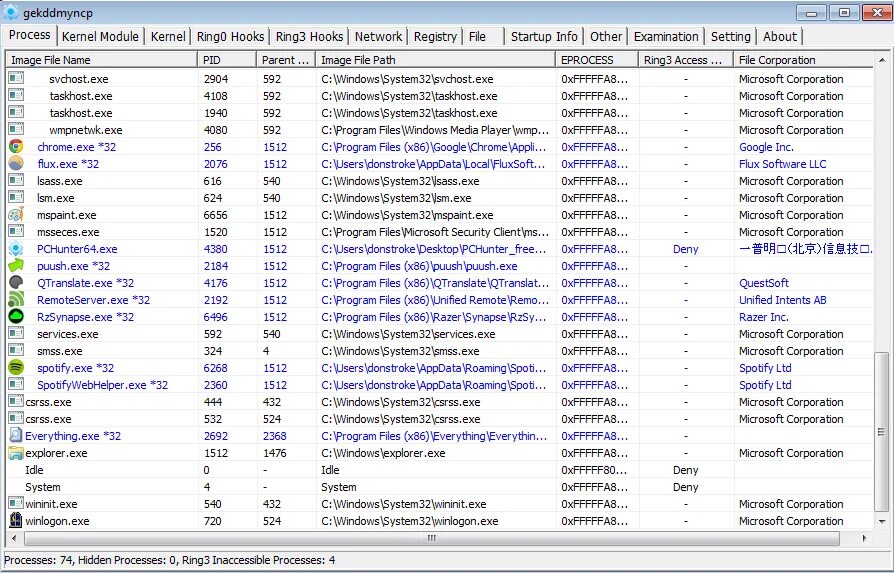
Task: Sort by the PID column header
Action: [x=227, y=60]
